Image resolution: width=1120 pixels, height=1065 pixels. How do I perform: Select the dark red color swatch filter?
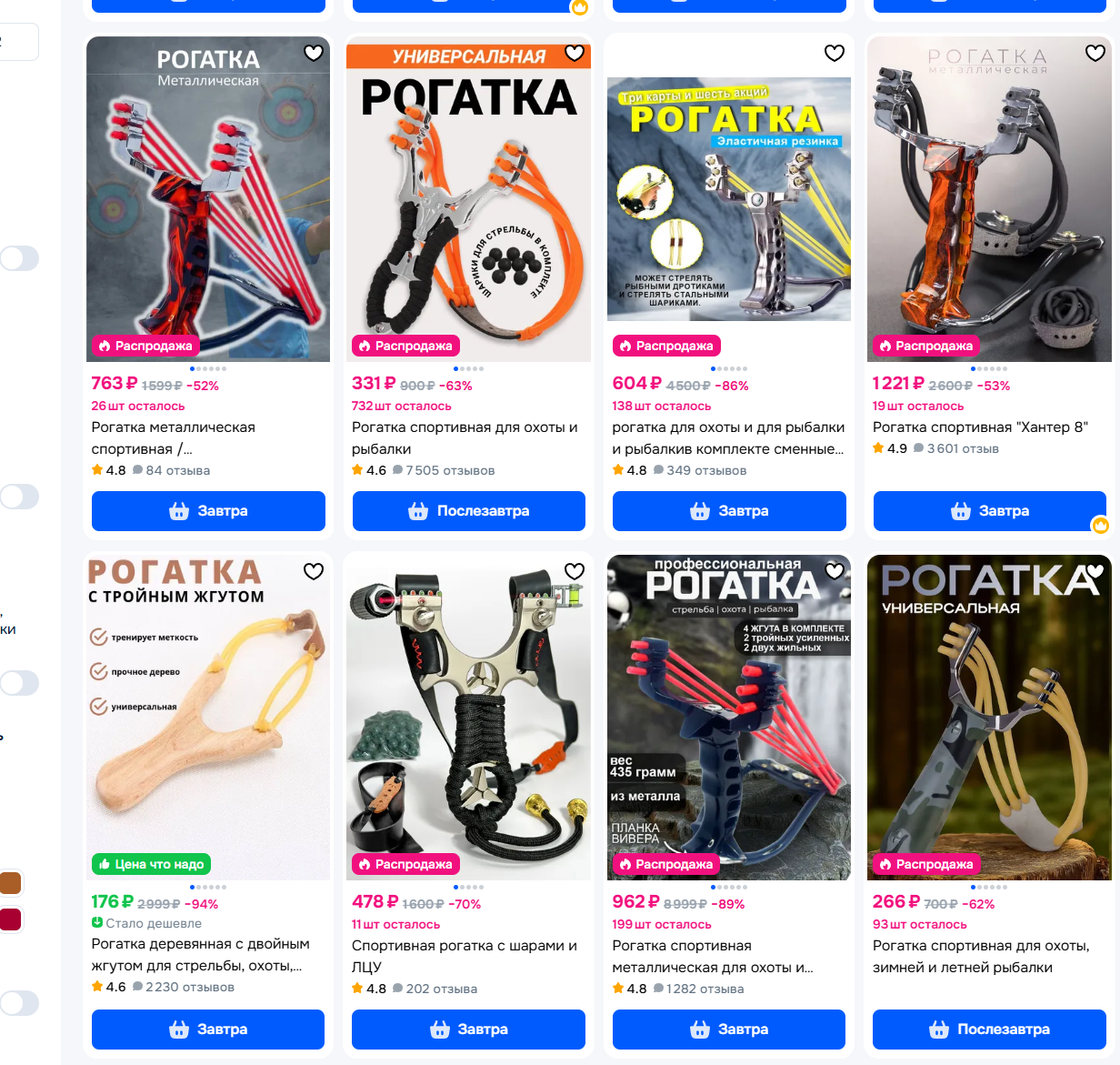(10, 919)
